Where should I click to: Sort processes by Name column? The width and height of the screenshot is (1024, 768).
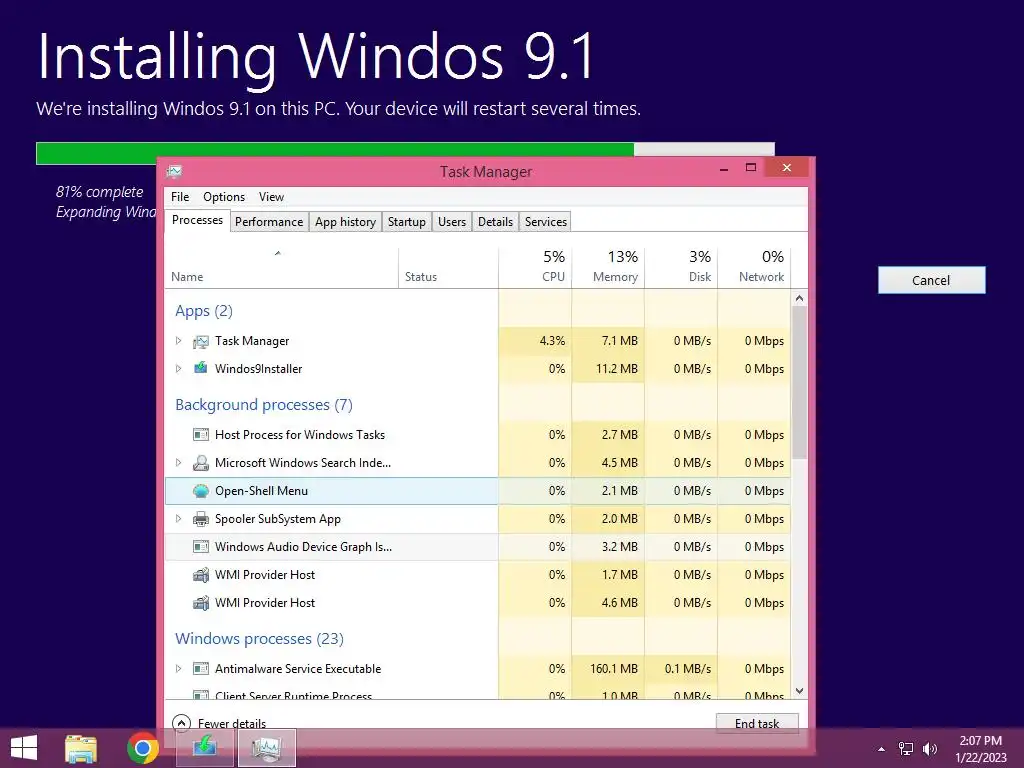pyautogui.click(x=281, y=268)
